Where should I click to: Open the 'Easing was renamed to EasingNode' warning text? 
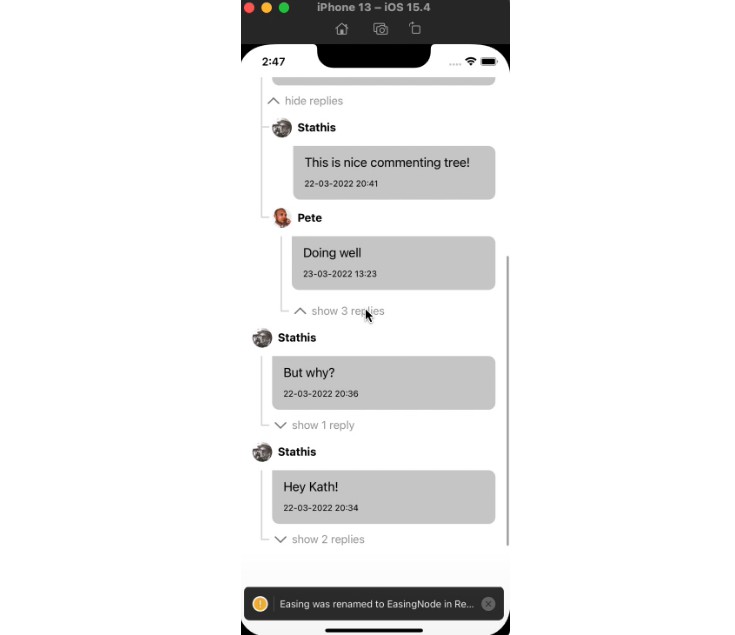pos(377,604)
